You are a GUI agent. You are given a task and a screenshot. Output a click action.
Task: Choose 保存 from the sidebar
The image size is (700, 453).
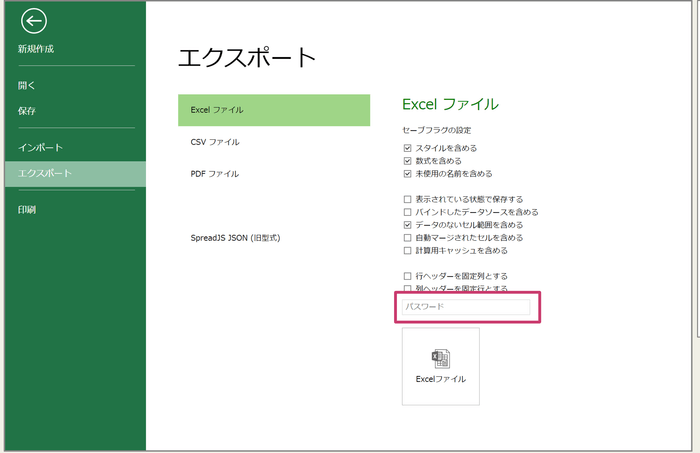(27, 111)
